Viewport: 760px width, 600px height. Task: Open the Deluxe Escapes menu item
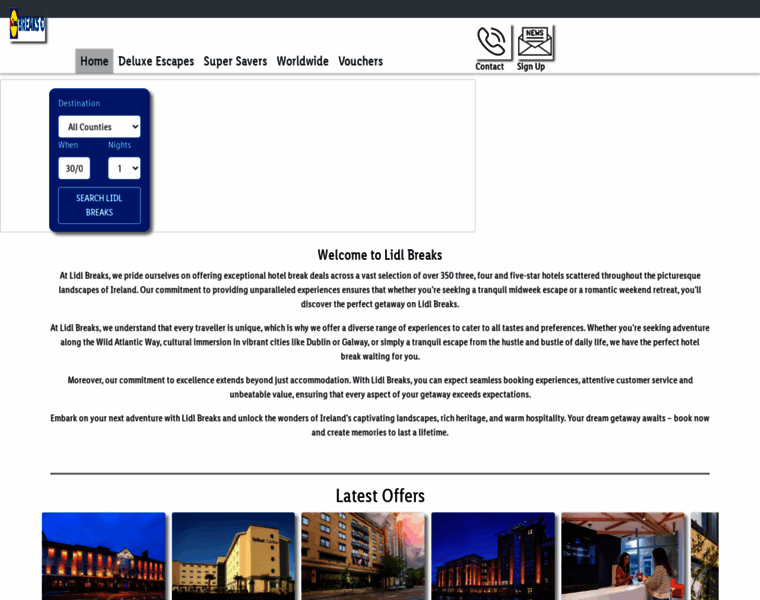pos(156,61)
